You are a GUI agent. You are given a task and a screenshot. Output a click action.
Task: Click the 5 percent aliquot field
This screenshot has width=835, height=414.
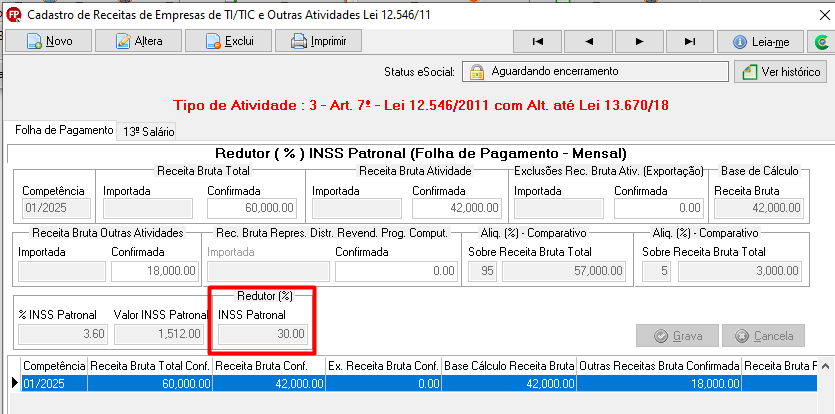(657, 271)
